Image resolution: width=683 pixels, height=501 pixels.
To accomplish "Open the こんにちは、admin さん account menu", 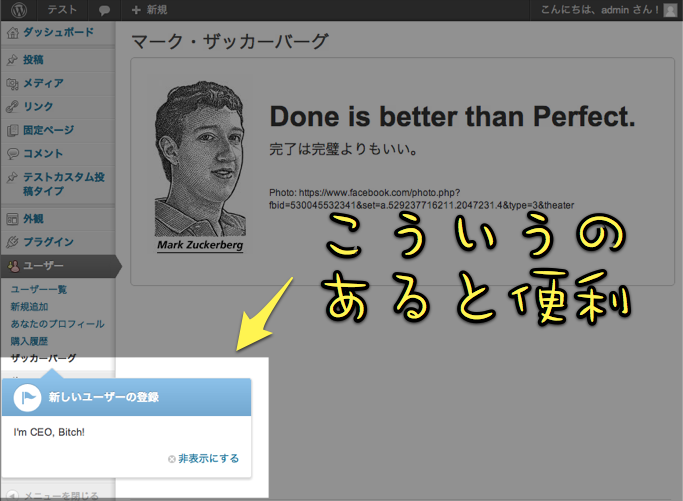I will 598,10.
